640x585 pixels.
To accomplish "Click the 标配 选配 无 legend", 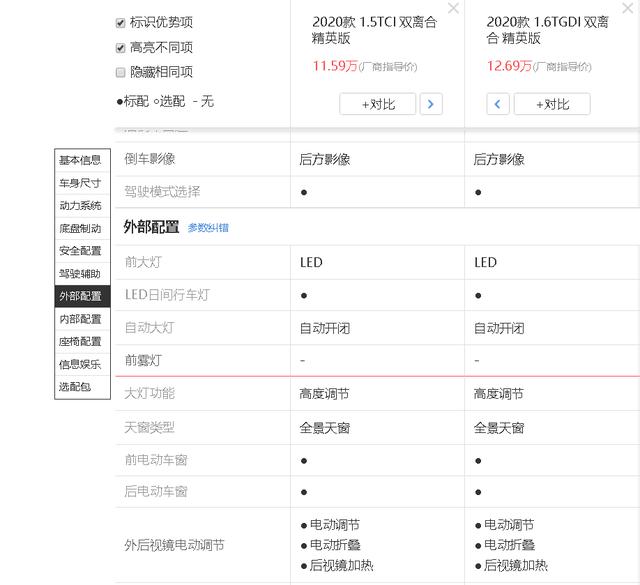I will (165, 101).
